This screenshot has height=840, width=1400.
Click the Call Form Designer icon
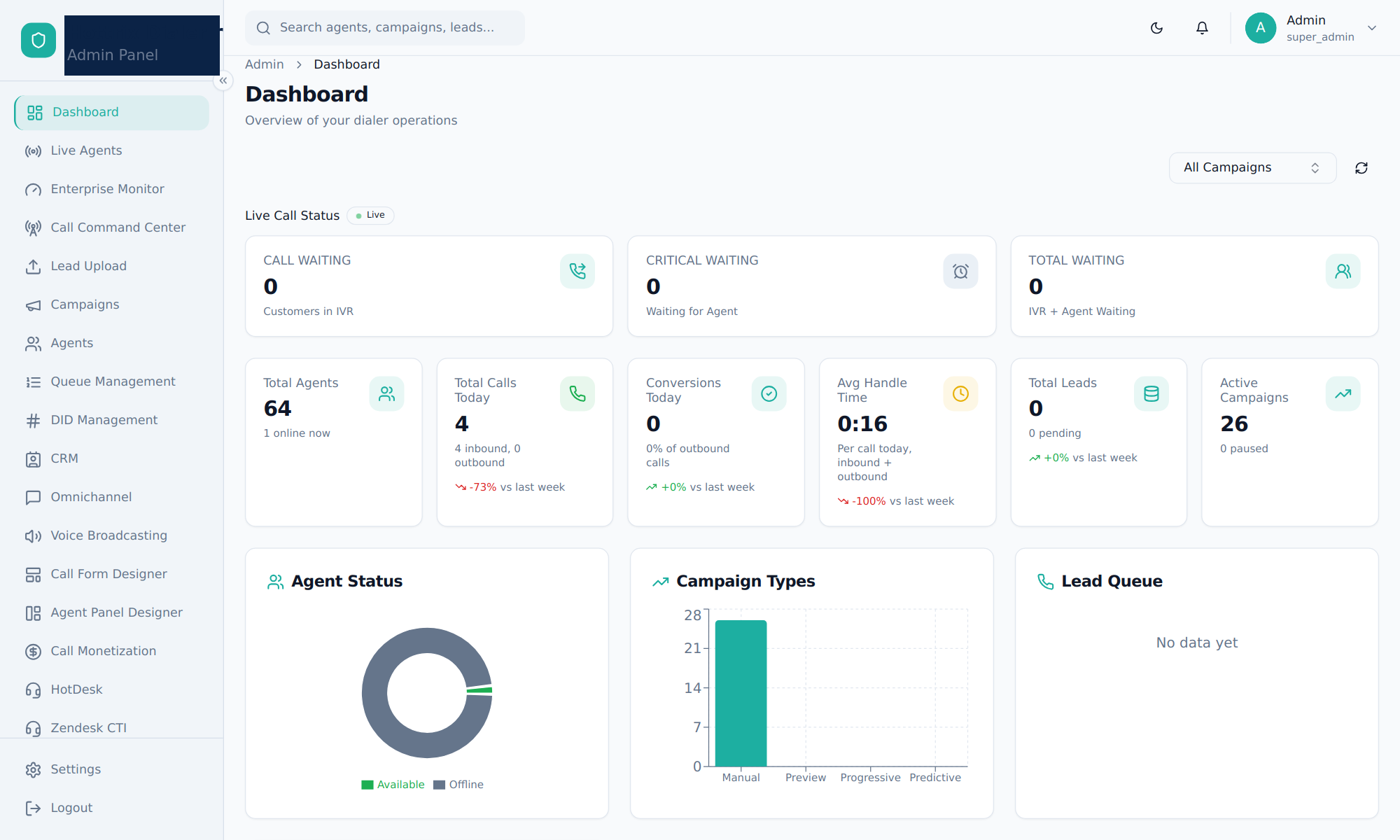coord(33,575)
